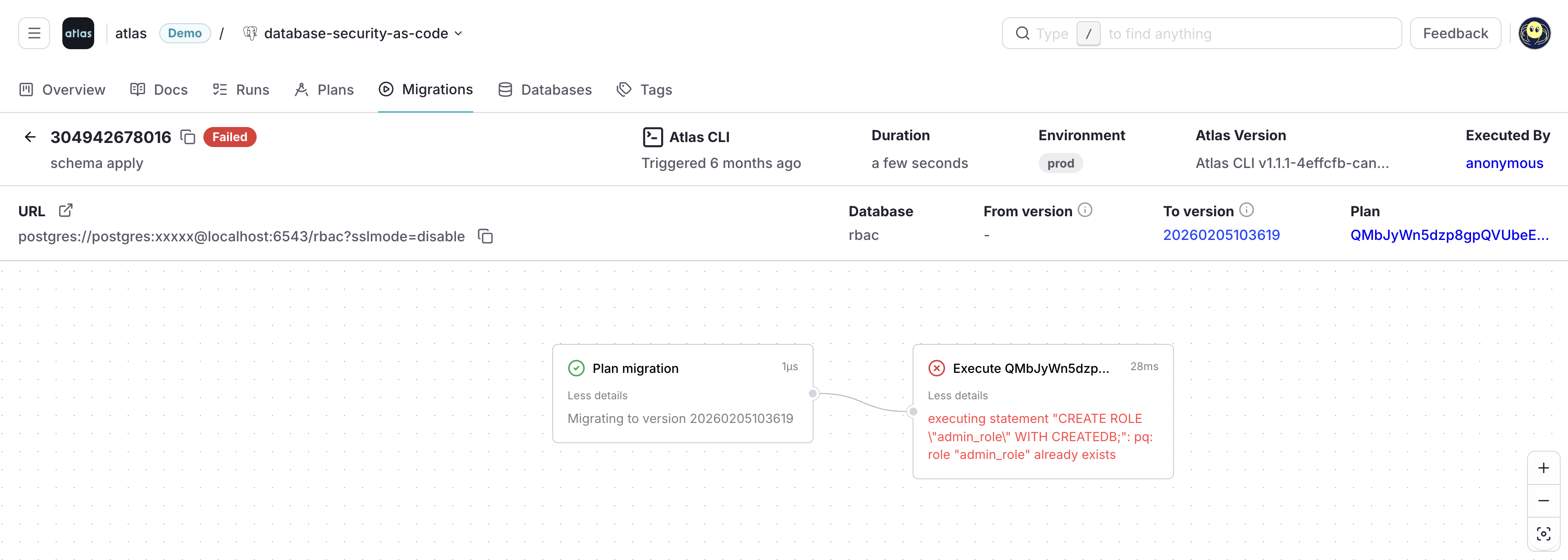Open URL external link icon

[66, 211]
